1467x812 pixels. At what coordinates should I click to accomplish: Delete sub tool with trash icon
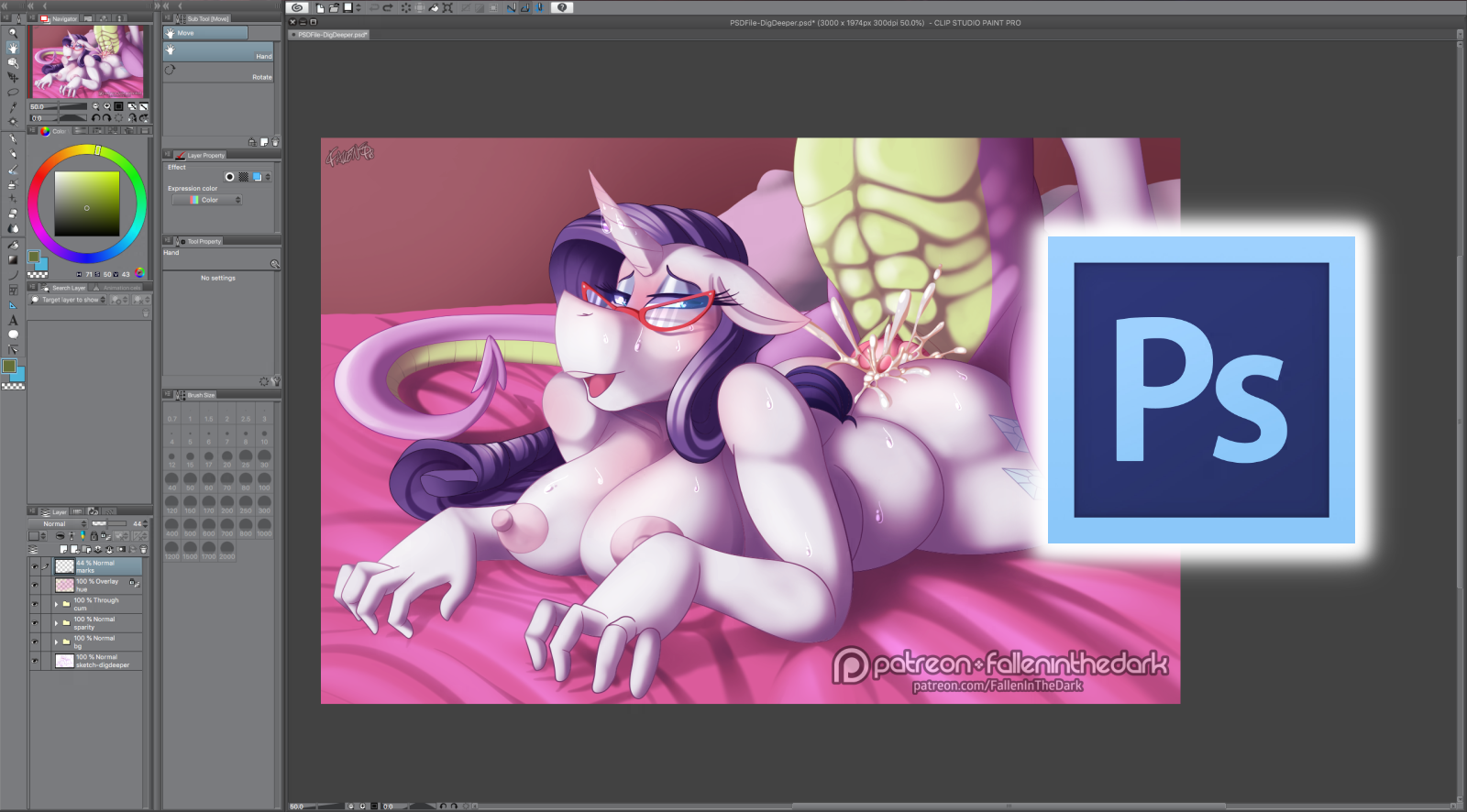click(x=275, y=142)
